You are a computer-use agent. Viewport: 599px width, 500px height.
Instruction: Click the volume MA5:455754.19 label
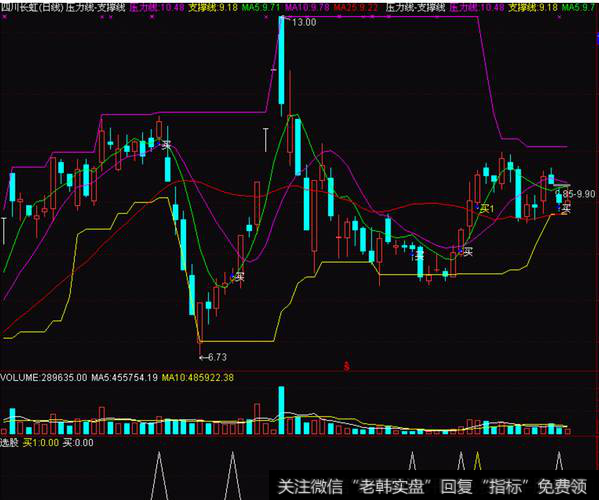pos(124,378)
